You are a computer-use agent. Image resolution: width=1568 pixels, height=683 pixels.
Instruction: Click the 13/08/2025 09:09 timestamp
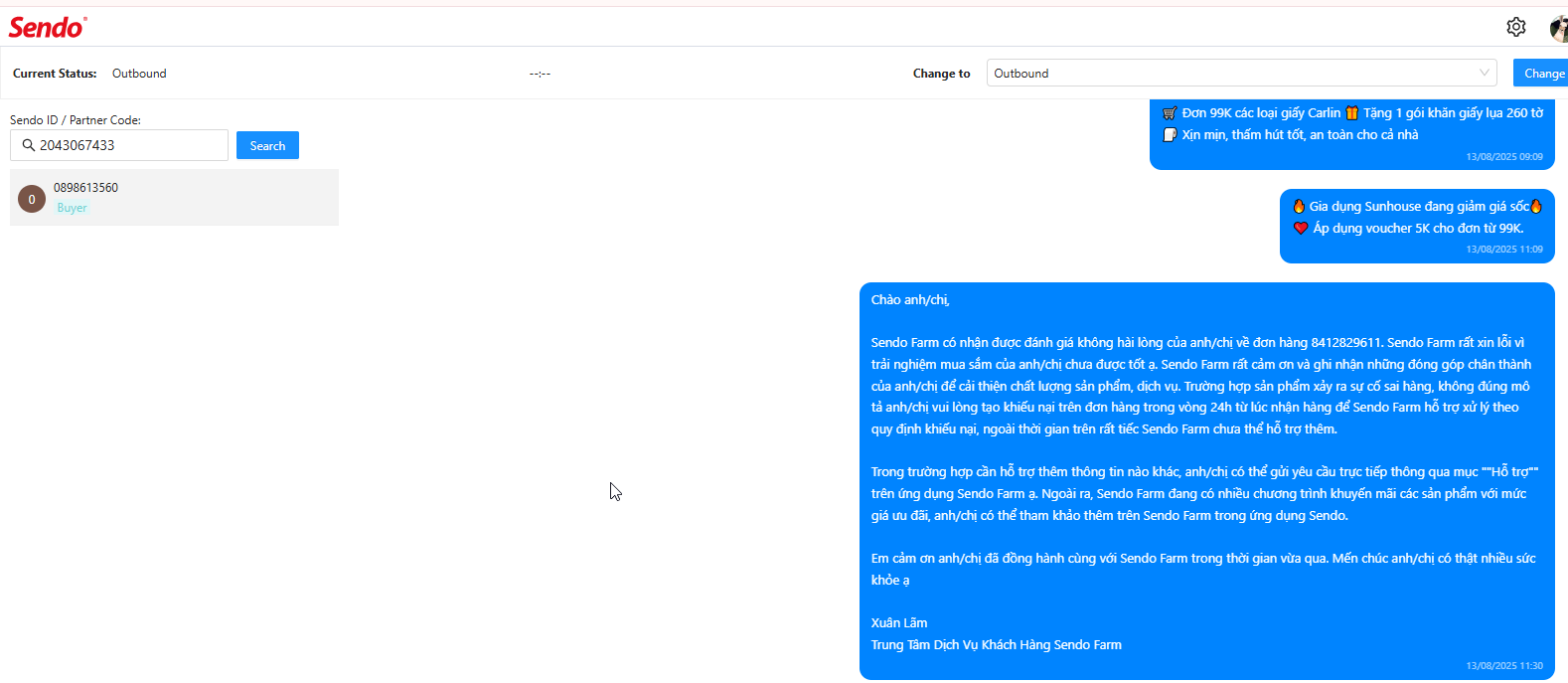(1504, 157)
